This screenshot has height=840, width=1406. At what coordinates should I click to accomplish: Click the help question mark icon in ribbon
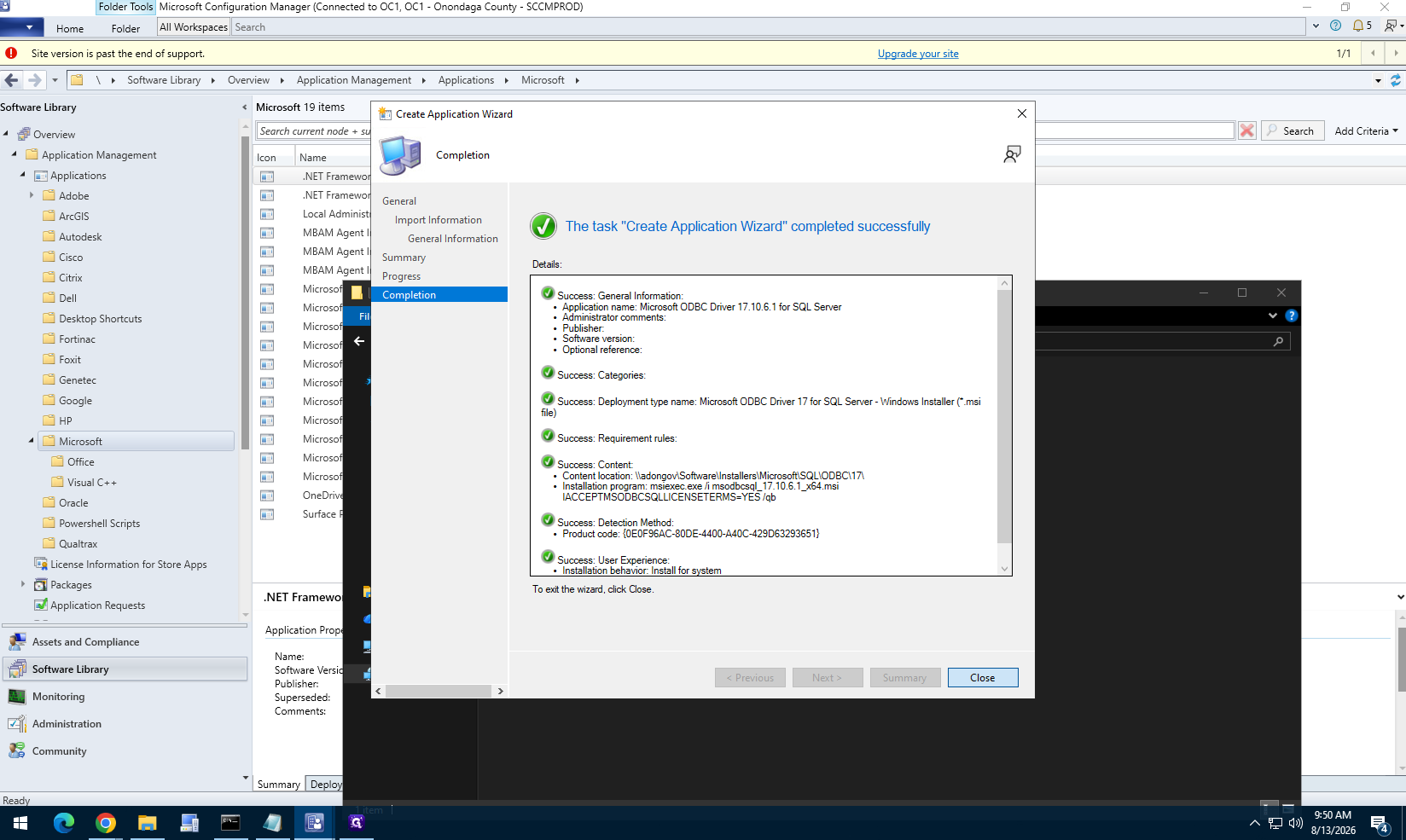(x=1335, y=26)
